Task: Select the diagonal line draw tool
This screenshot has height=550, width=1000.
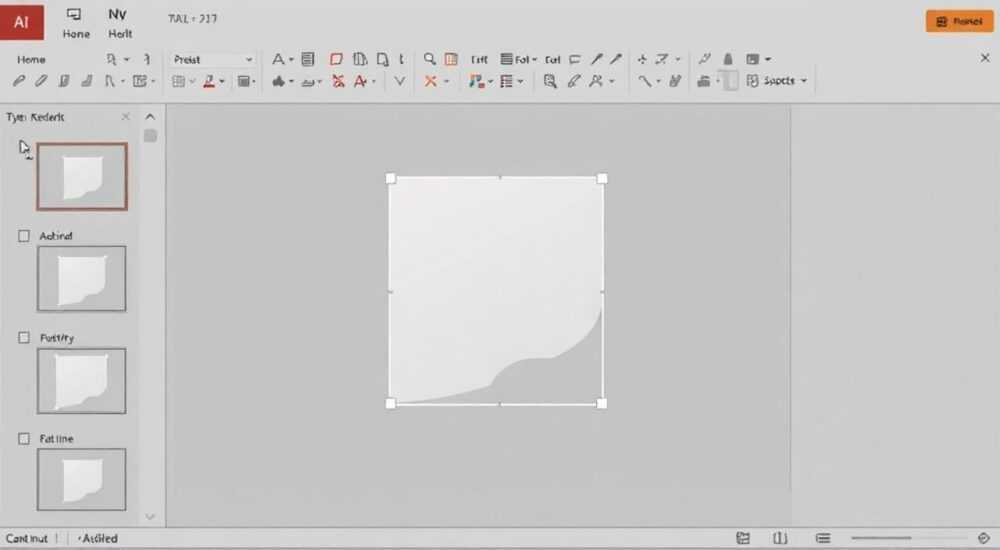Action: click(645, 81)
